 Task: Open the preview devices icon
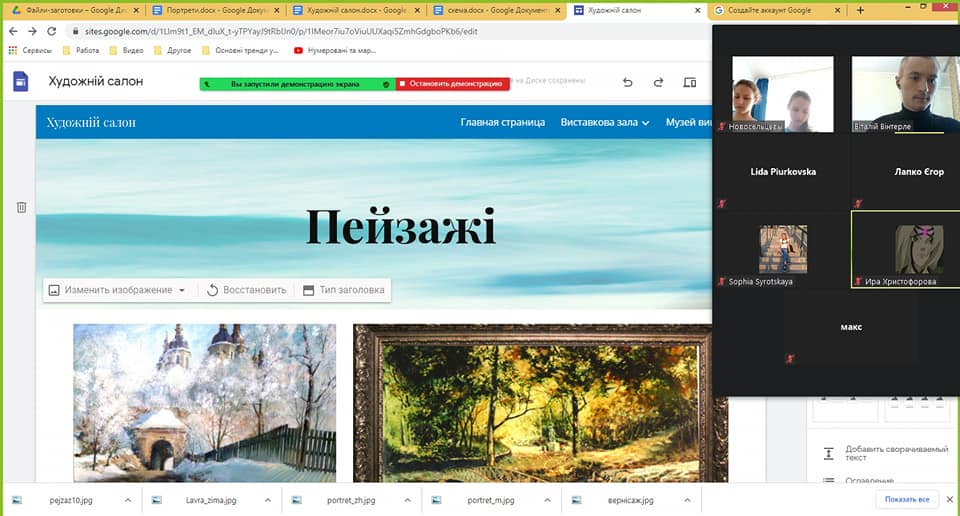pos(690,82)
